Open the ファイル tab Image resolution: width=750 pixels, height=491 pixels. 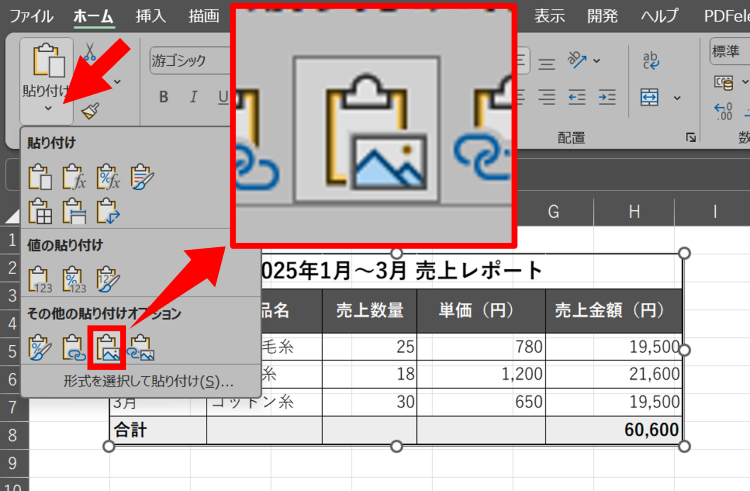coord(31,16)
